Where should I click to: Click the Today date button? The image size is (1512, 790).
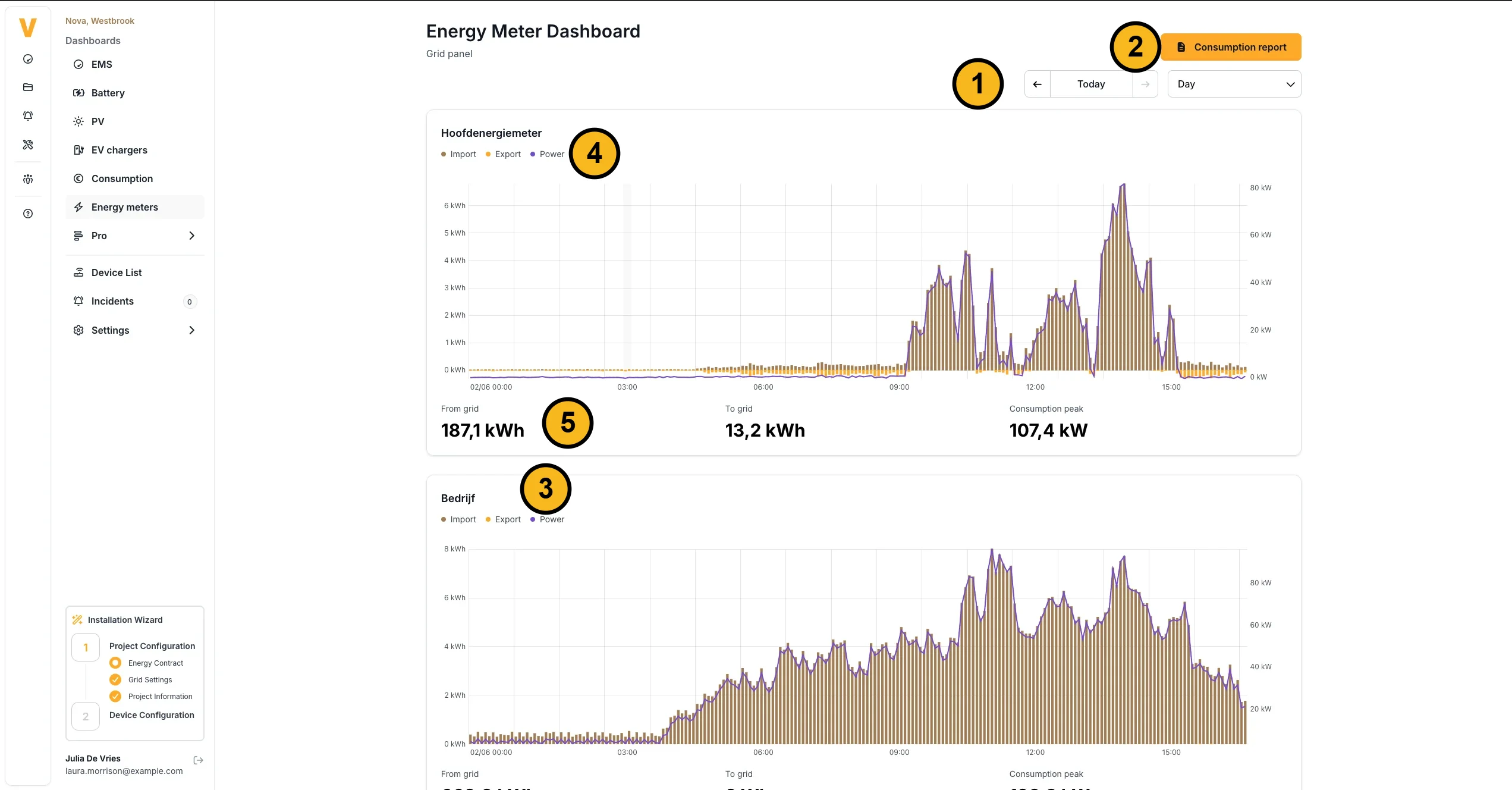pyautogui.click(x=1091, y=84)
